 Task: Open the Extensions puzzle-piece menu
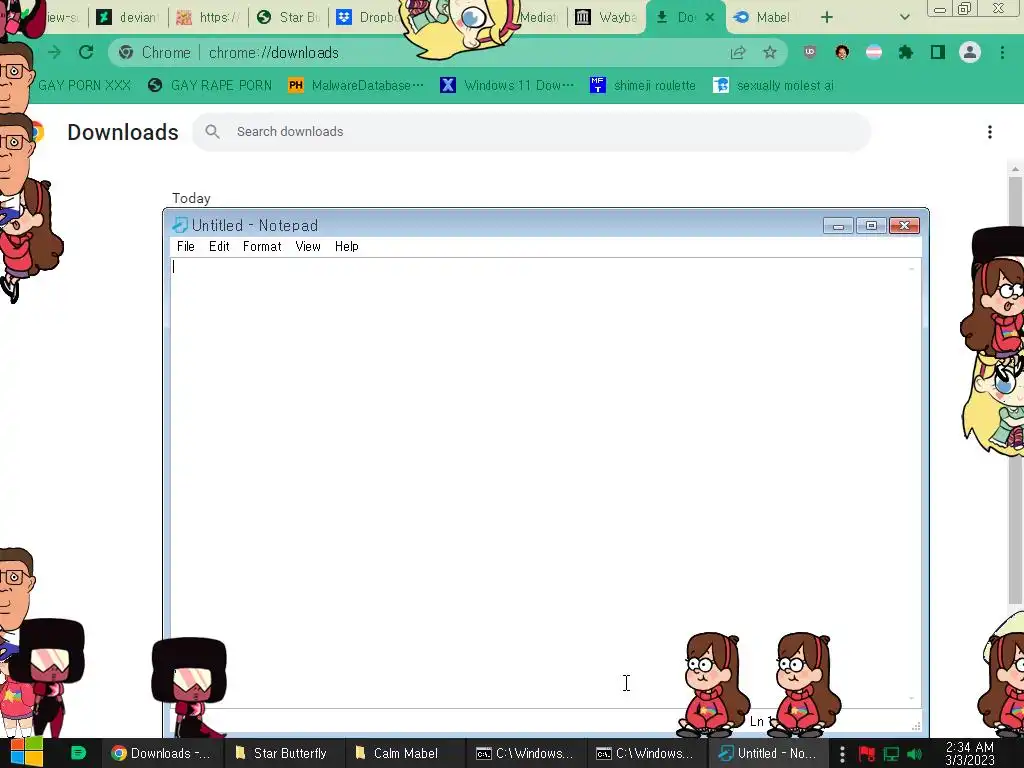pos(906,53)
